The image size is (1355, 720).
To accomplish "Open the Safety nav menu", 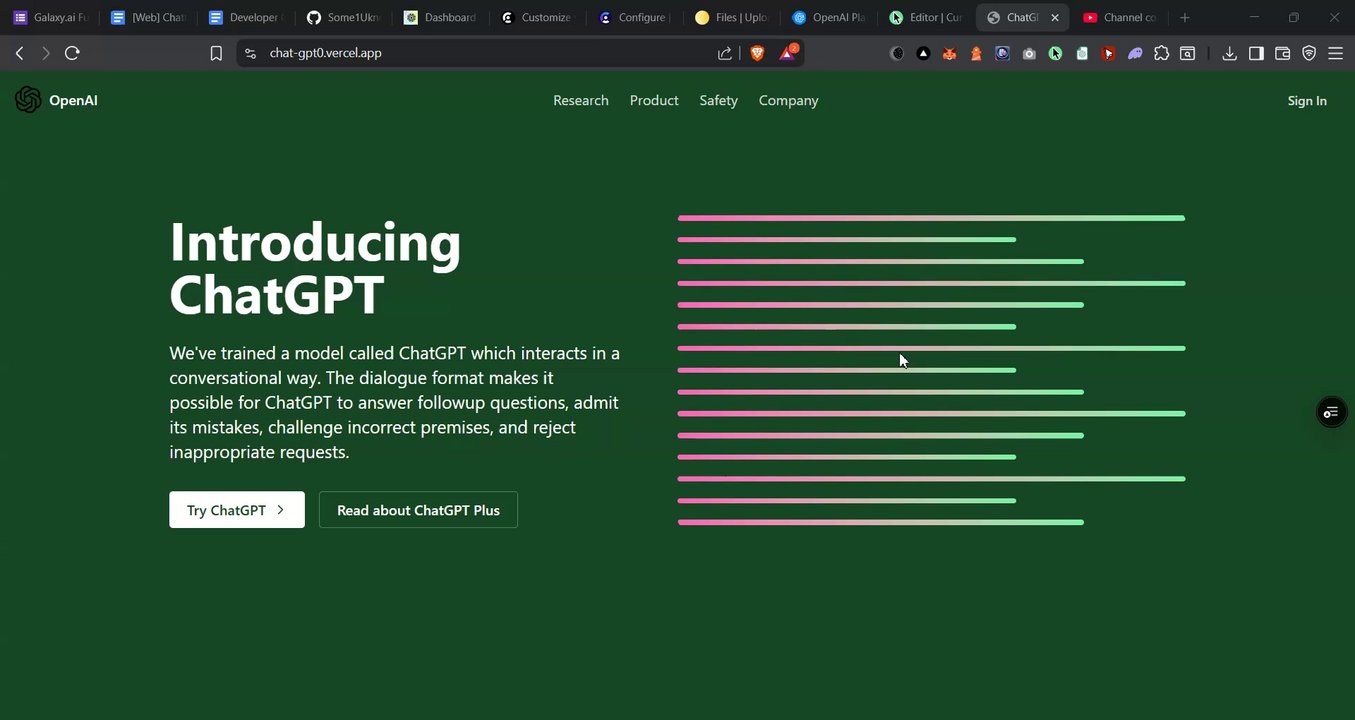I will (x=718, y=100).
